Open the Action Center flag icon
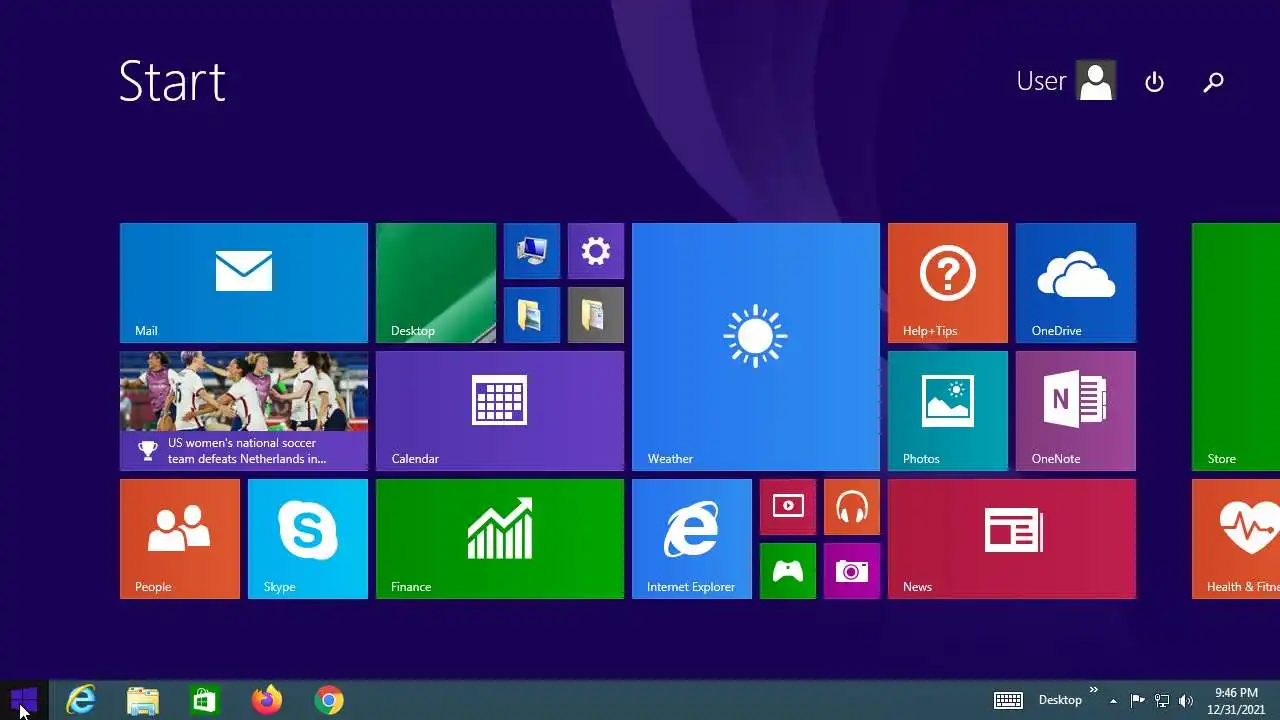 pyautogui.click(x=1137, y=700)
